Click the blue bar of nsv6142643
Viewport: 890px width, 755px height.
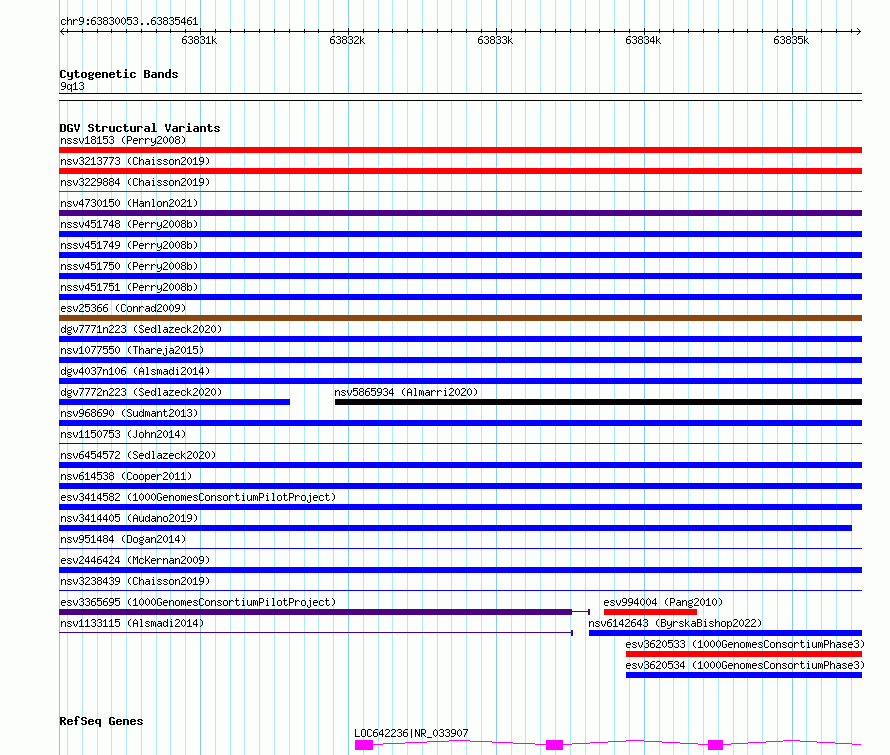(725, 633)
